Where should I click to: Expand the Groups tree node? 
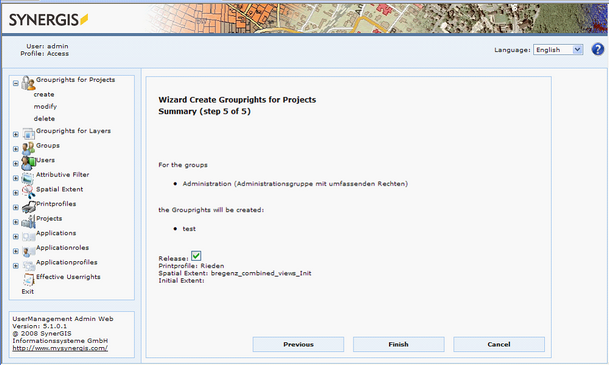(x=16, y=149)
